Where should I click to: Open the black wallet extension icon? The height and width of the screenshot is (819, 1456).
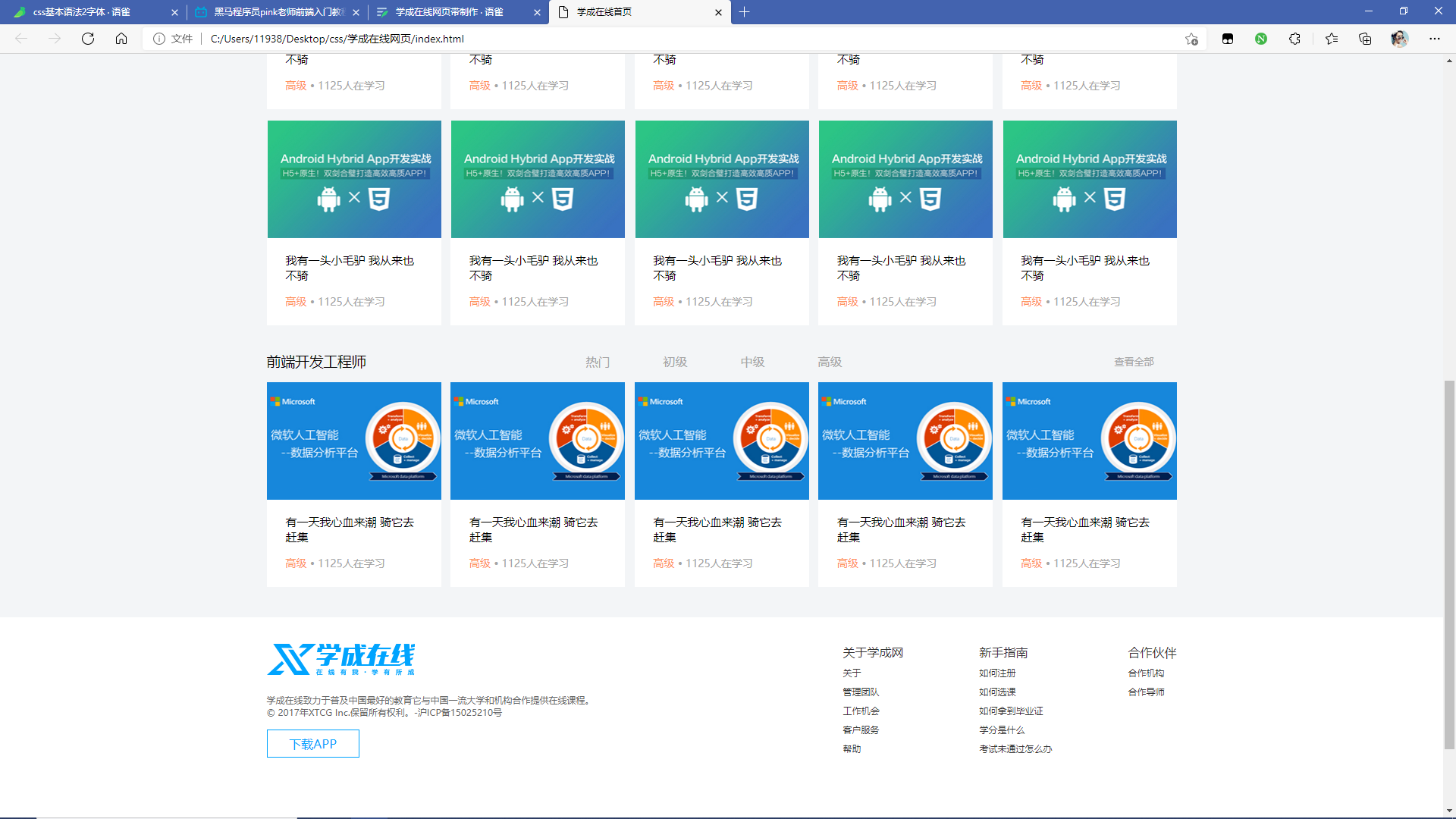1228,39
